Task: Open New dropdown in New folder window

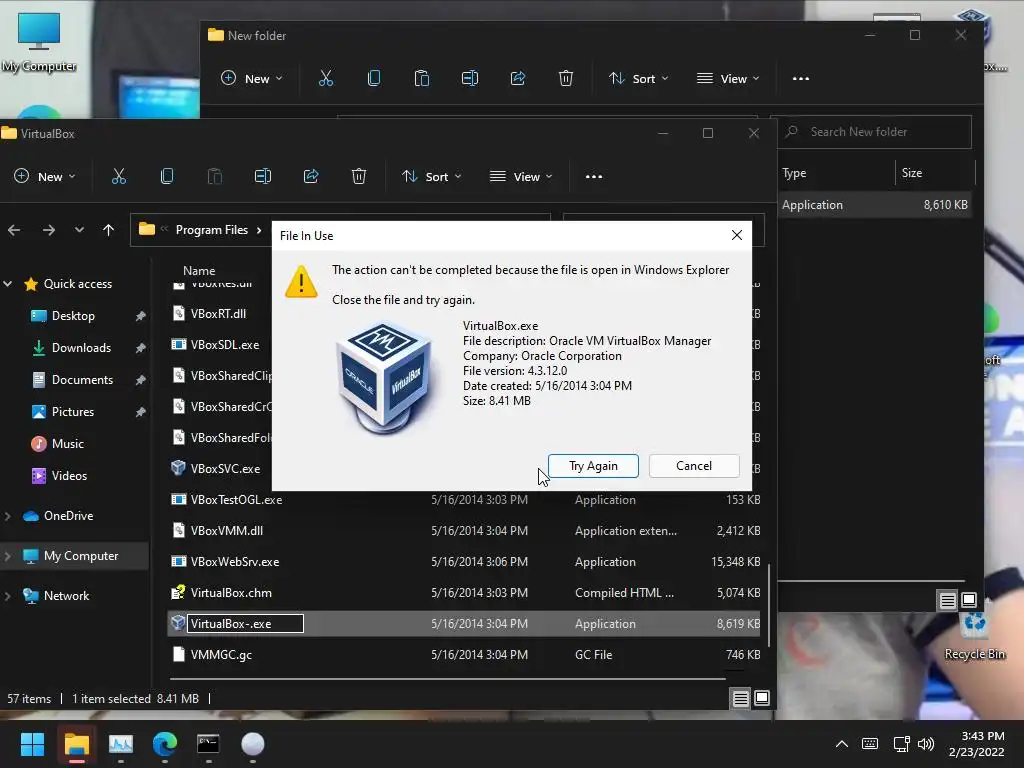Action: pyautogui.click(x=251, y=78)
